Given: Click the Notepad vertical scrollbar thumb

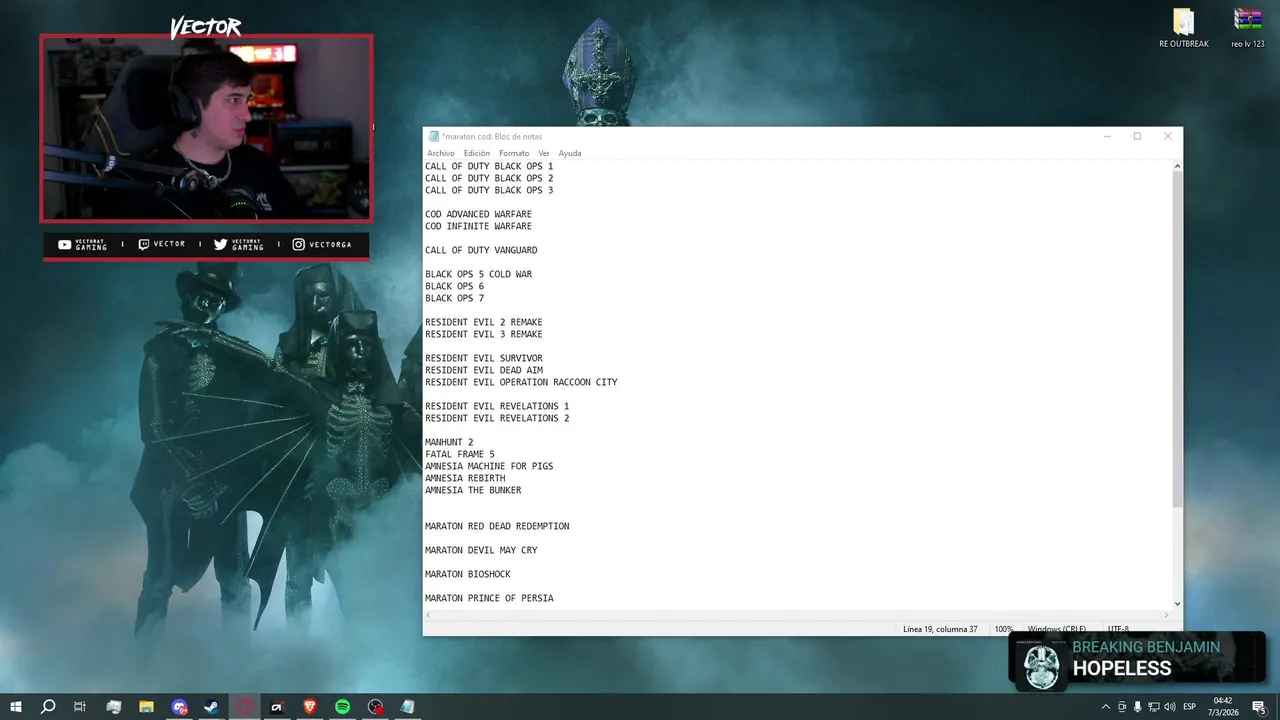Looking at the screenshot, I should [1177, 338].
